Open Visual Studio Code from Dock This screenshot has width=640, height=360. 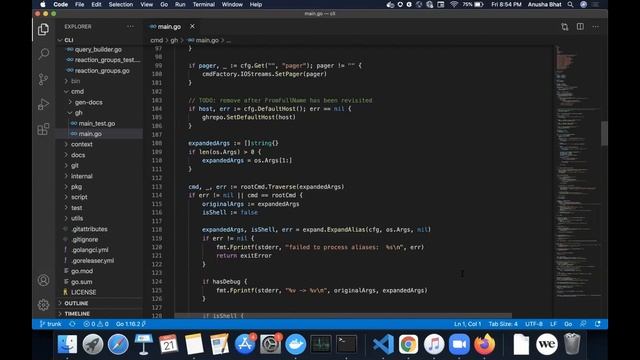383,344
